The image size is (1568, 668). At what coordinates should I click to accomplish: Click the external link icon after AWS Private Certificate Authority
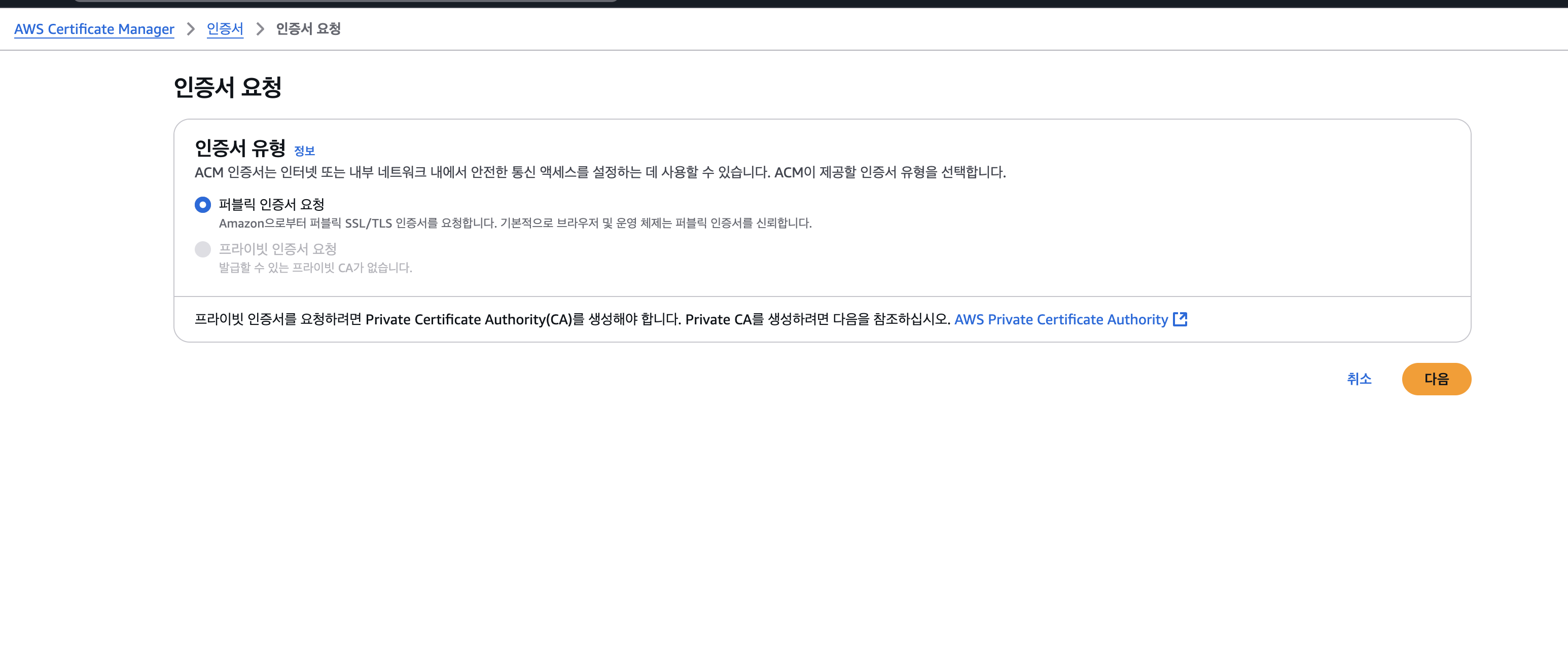1180,319
